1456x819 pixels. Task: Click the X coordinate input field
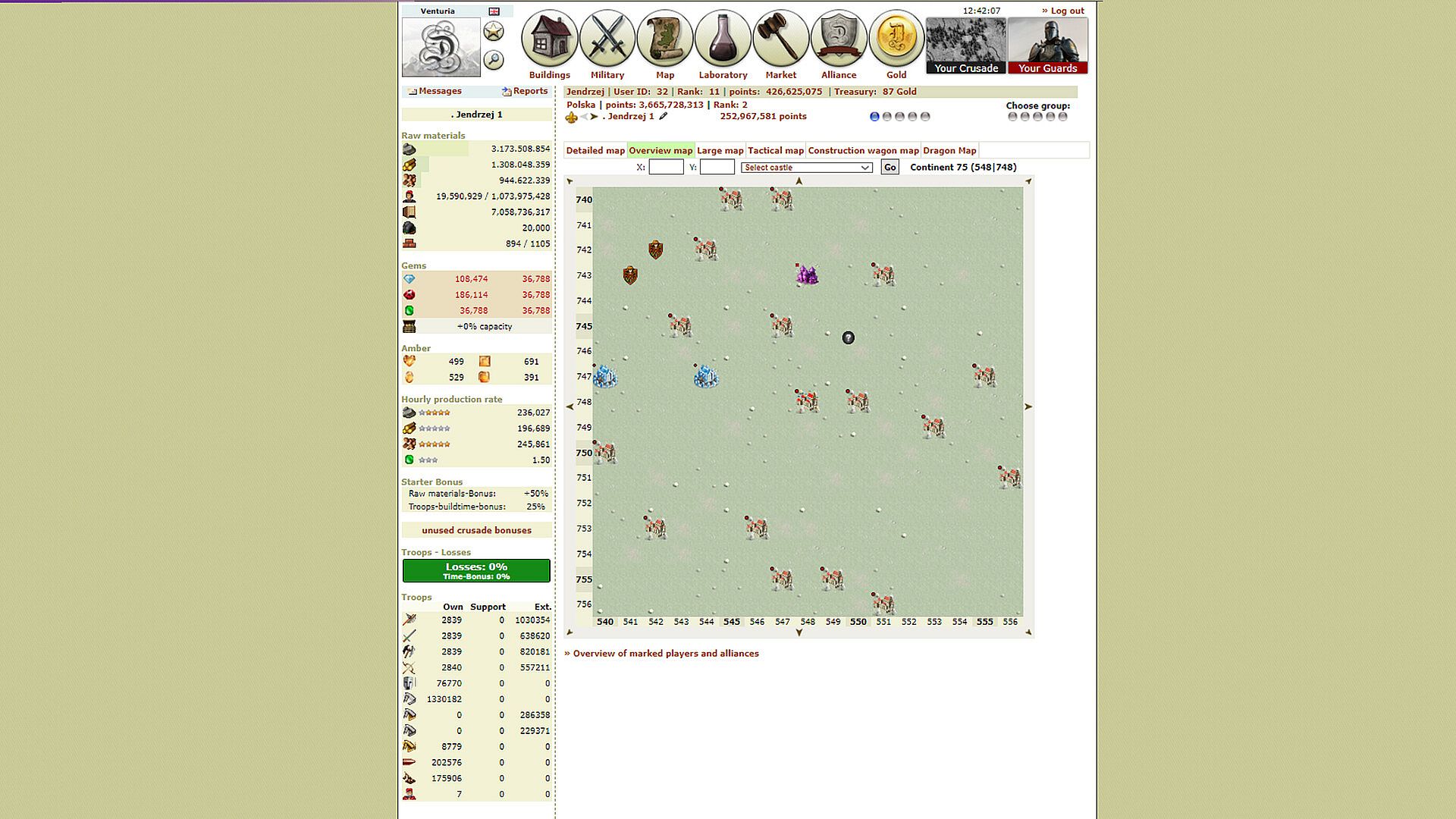tap(666, 168)
